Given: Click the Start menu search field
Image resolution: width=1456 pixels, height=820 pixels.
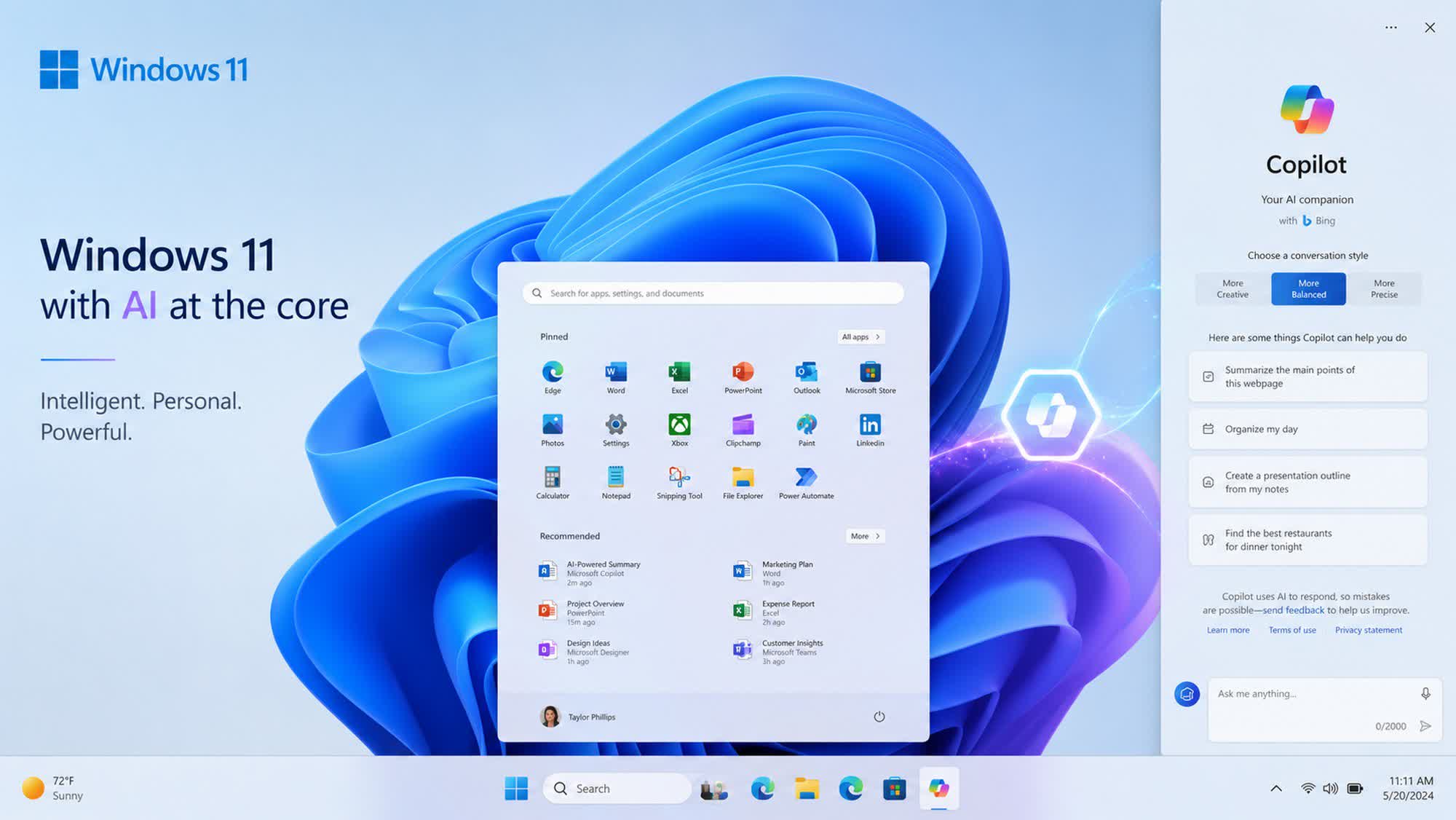Looking at the screenshot, I should click(x=713, y=293).
